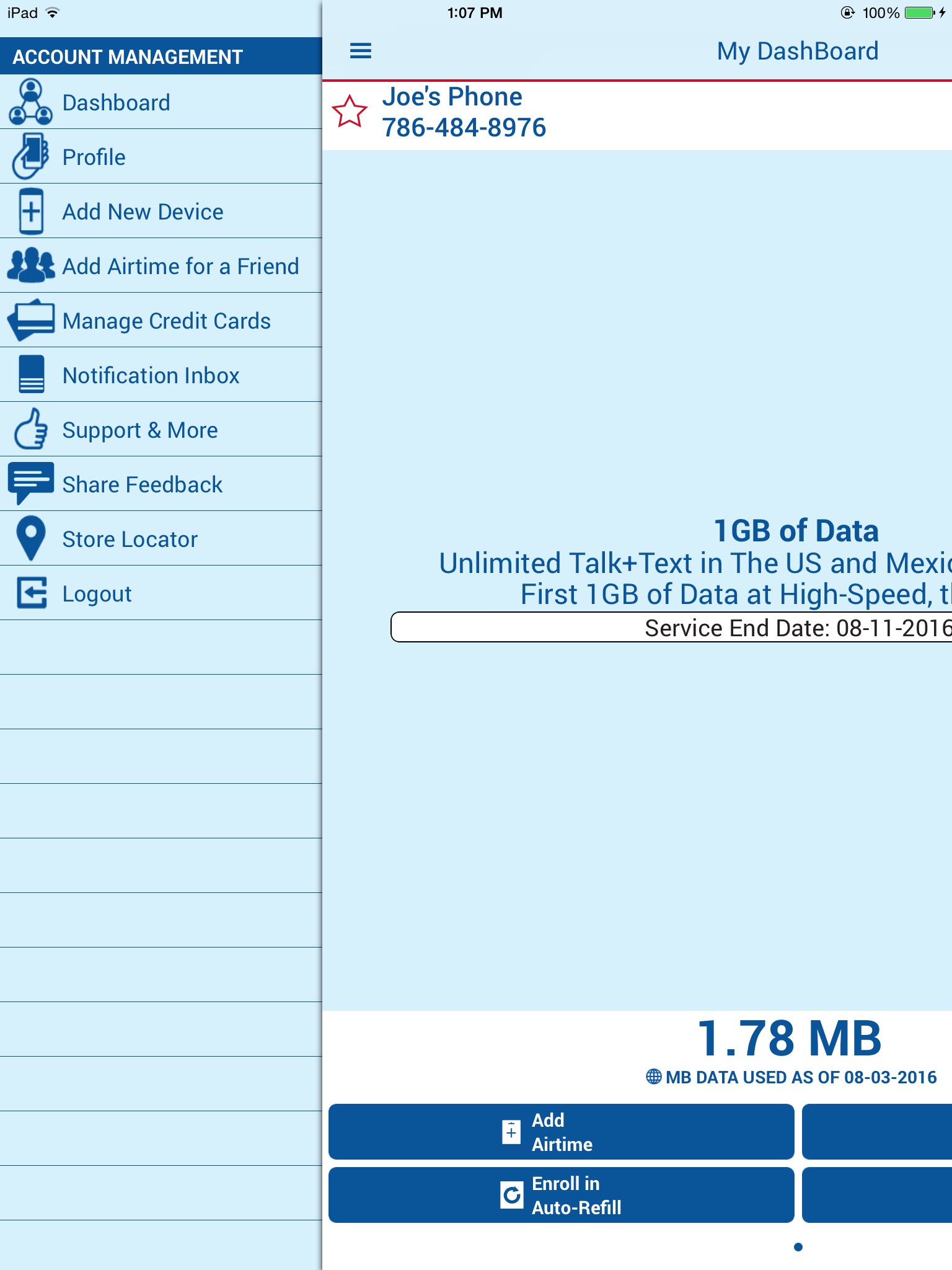Go to Support & More
This screenshot has height=1270, width=952.
pos(161,429)
